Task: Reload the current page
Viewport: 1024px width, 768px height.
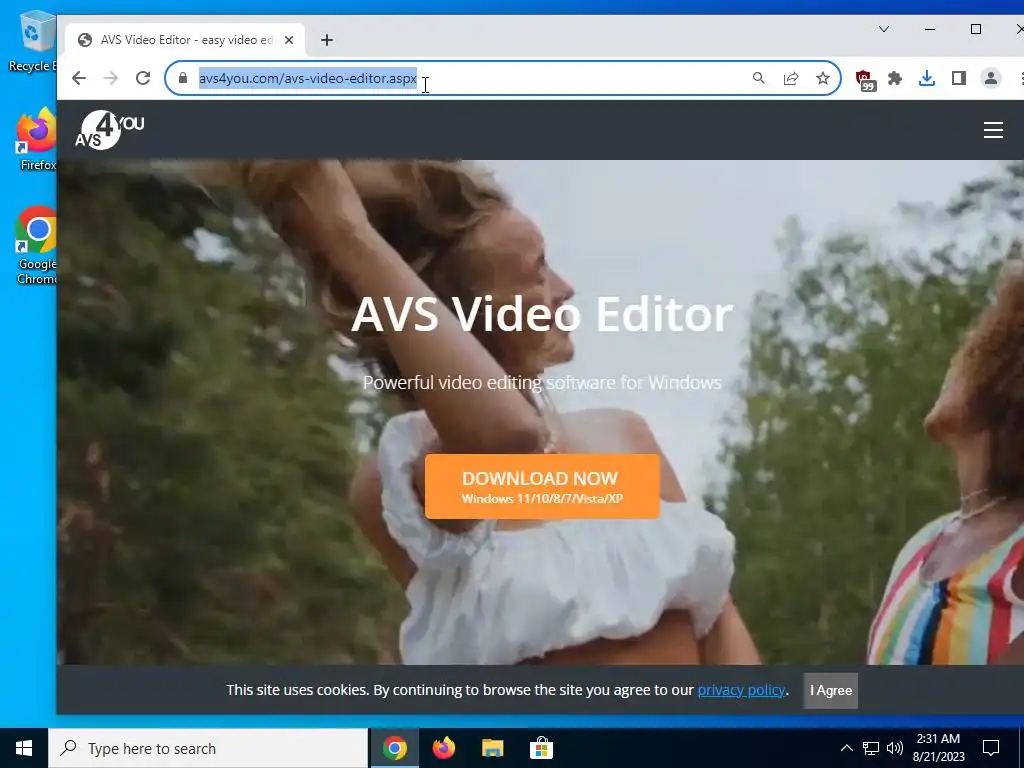Action: click(143, 78)
